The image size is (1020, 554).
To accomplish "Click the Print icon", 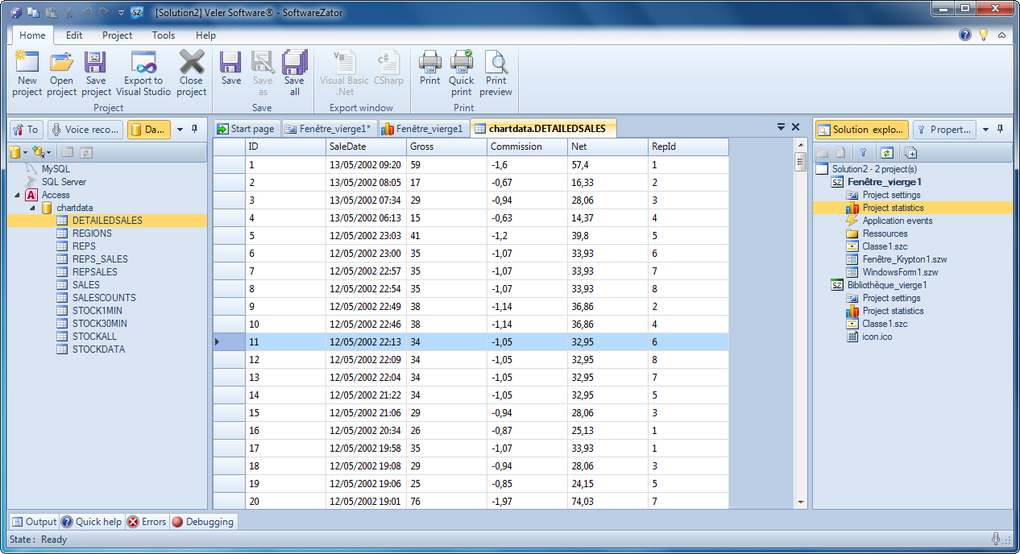I will pyautogui.click(x=430, y=68).
